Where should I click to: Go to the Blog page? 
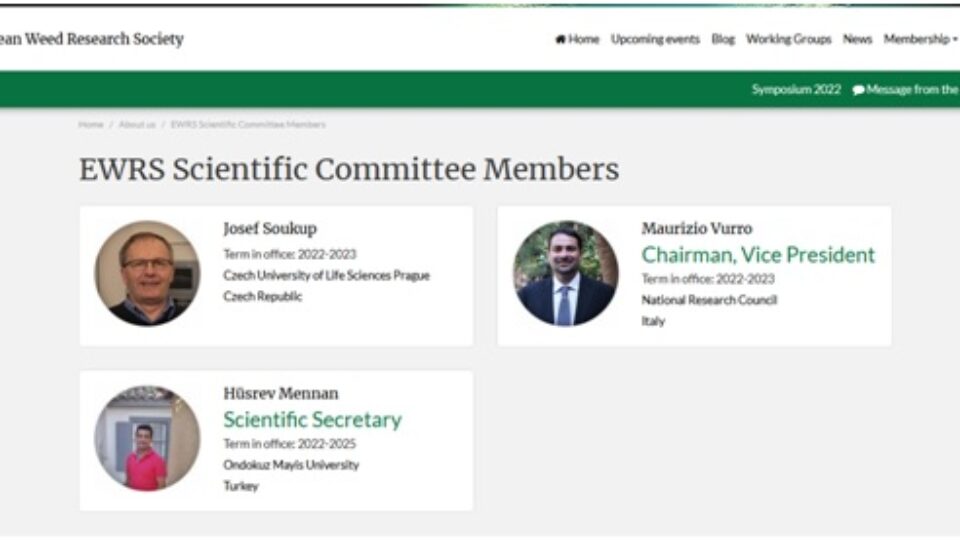point(722,40)
